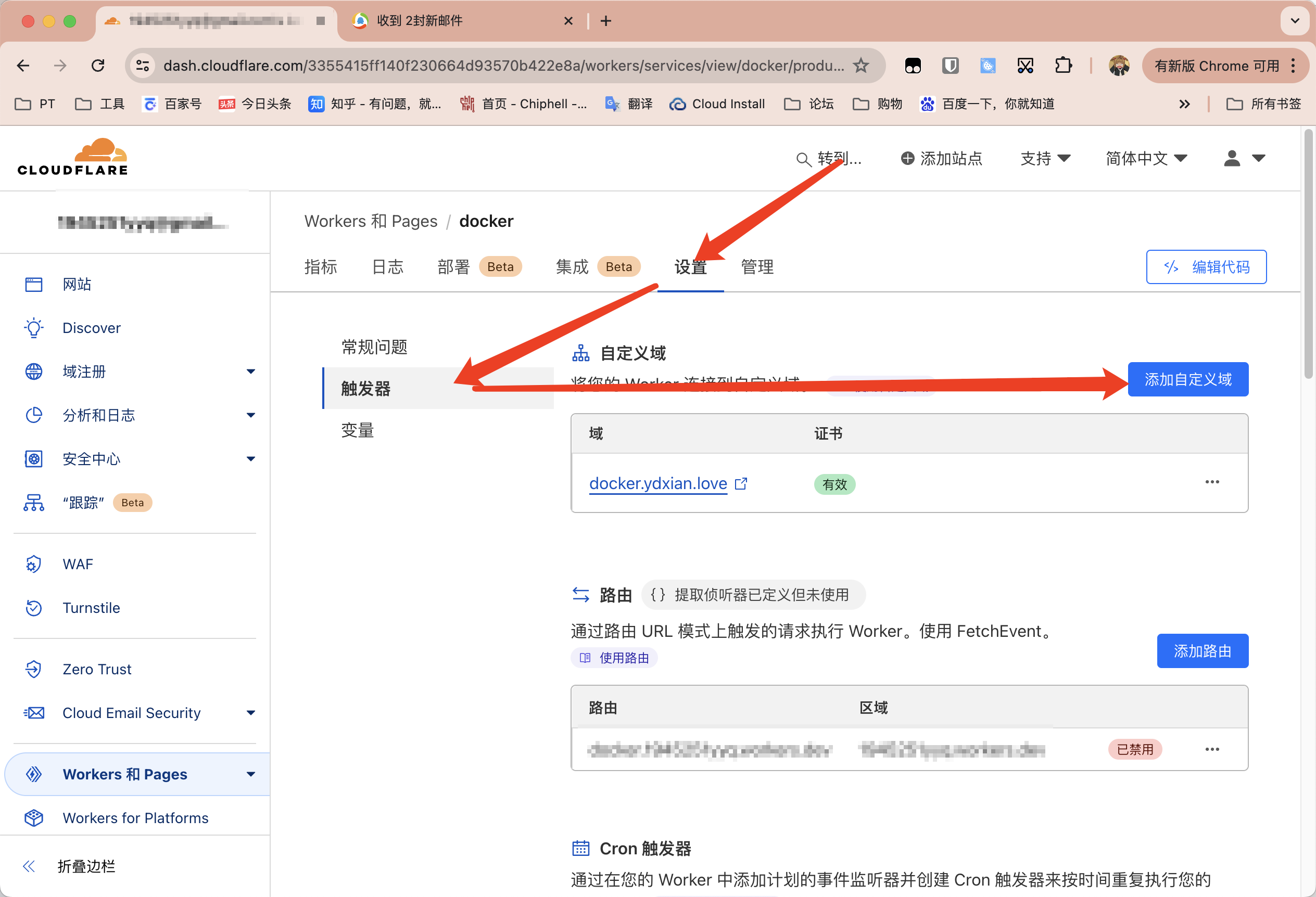Switch to the 日志 tab

388,266
